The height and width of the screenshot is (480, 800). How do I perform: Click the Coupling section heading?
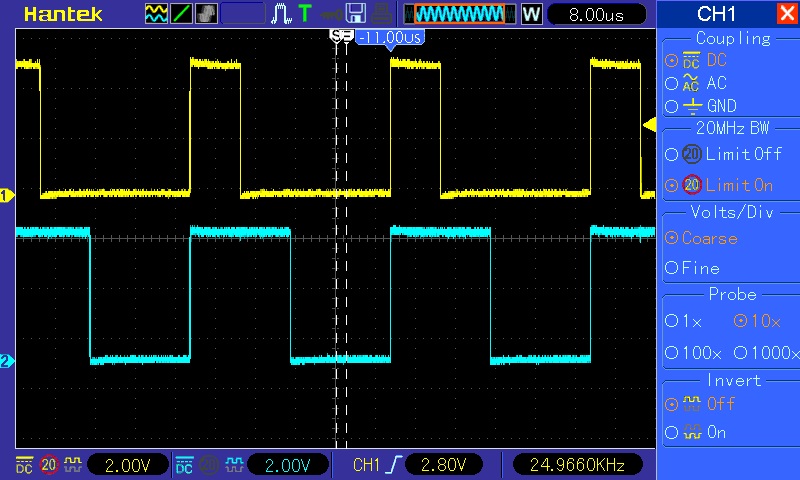pos(733,38)
